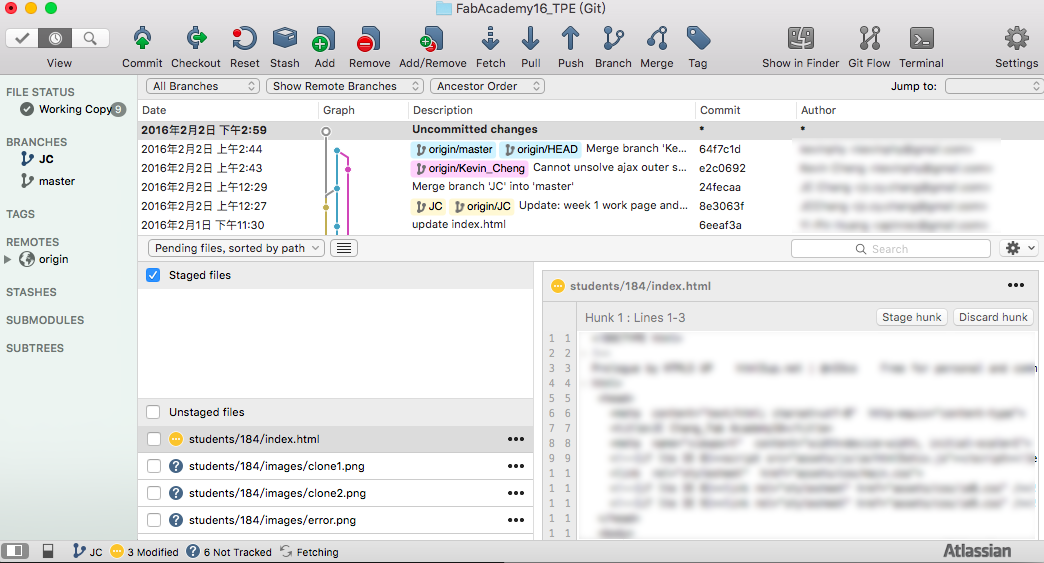Open the Stash tool
Image resolution: width=1044 pixels, height=563 pixels.
click(x=285, y=39)
